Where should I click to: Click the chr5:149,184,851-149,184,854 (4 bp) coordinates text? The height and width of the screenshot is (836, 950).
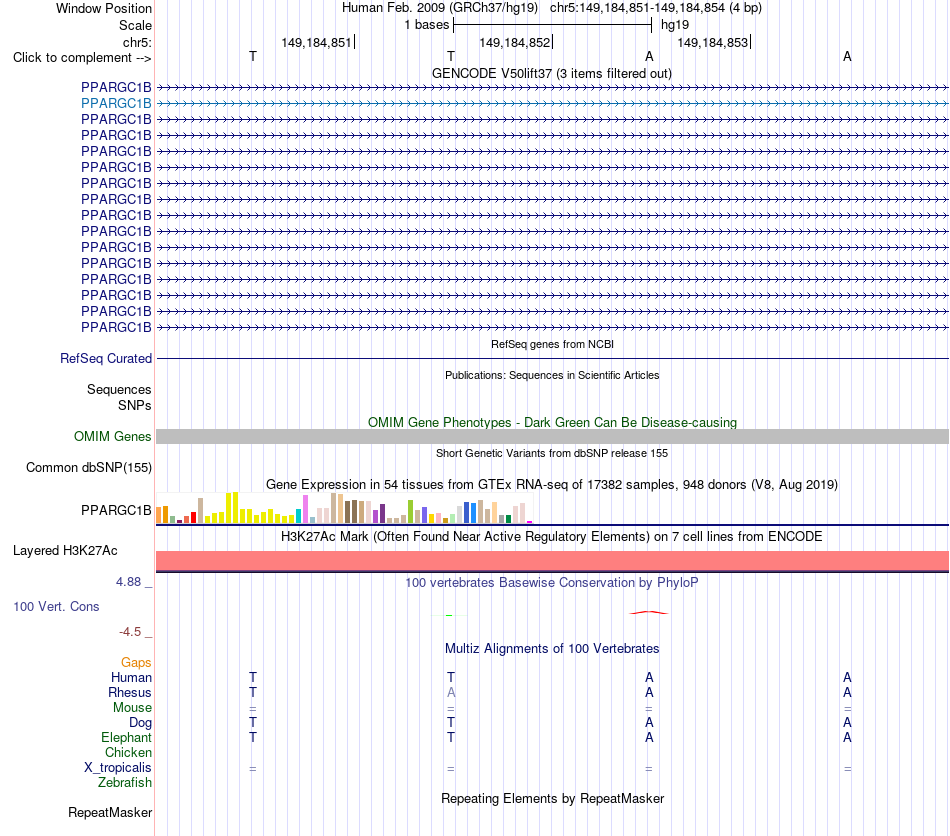coord(656,8)
